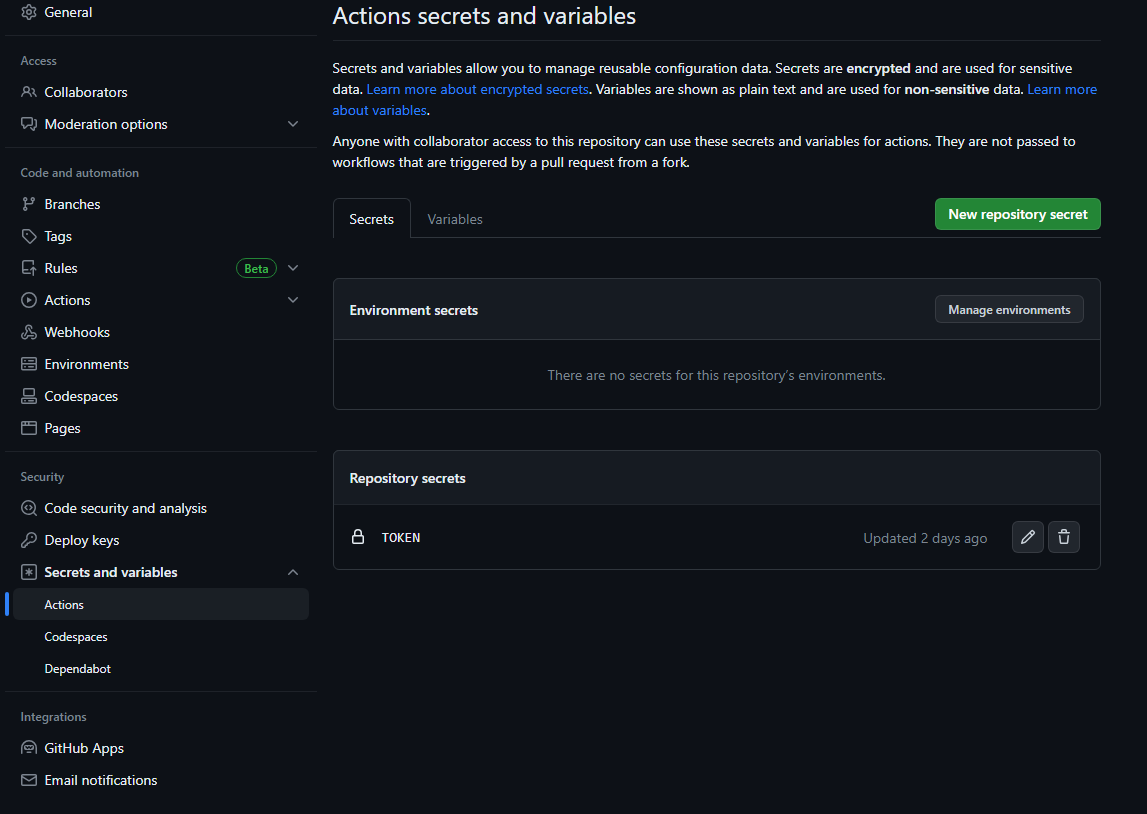Image resolution: width=1147 pixels, height=814 pixels.
Task: Expand the Actions sidebar section
Action: 292,299
